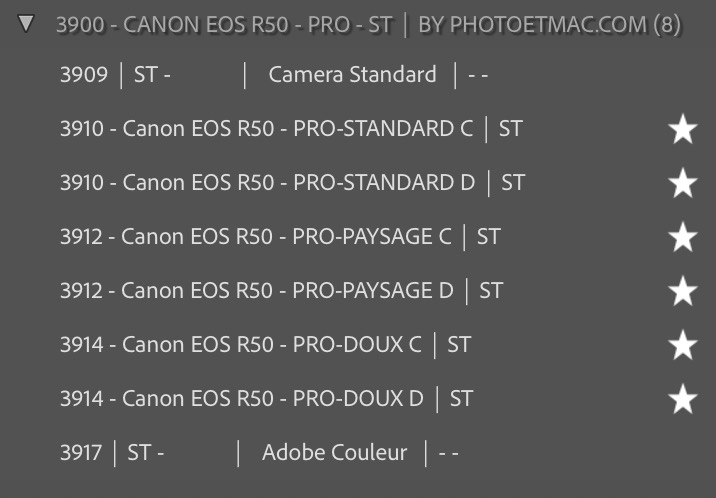Viewport: 716px width, 498px height.
Task: Select the 3917 ST profile number prefix
Action: 81,453
